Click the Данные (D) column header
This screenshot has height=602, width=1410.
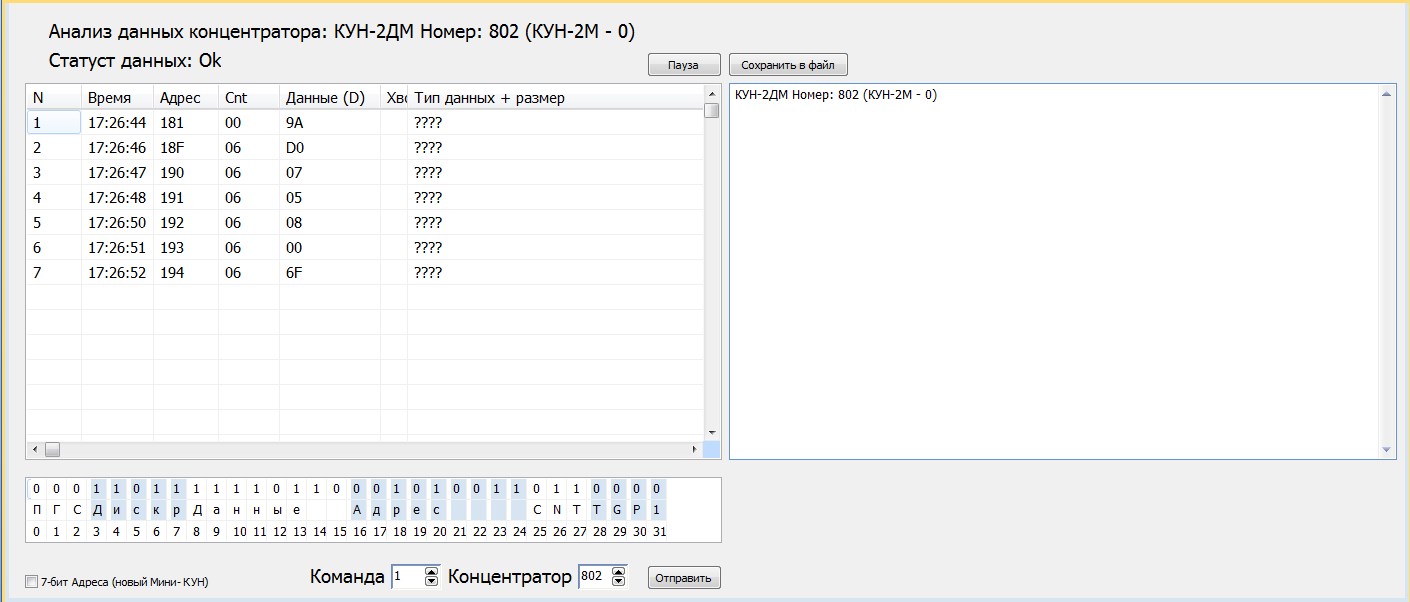327,98
